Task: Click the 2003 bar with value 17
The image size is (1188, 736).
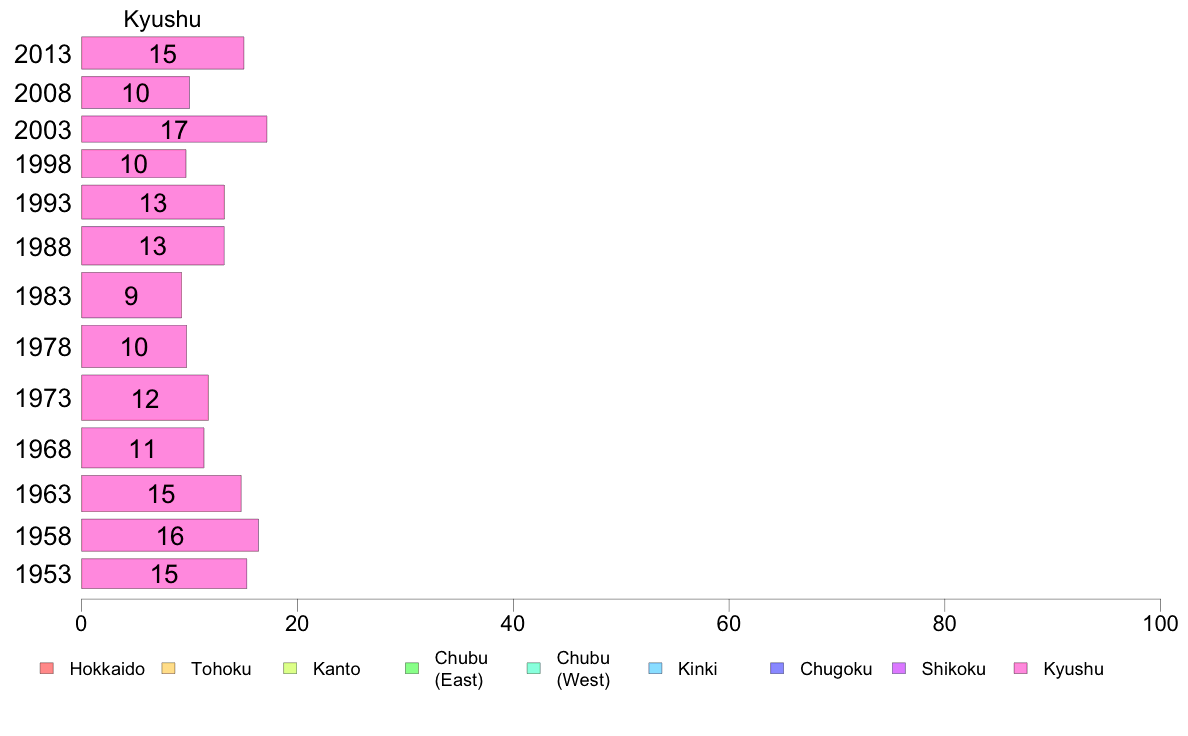Action: [174, 130]
